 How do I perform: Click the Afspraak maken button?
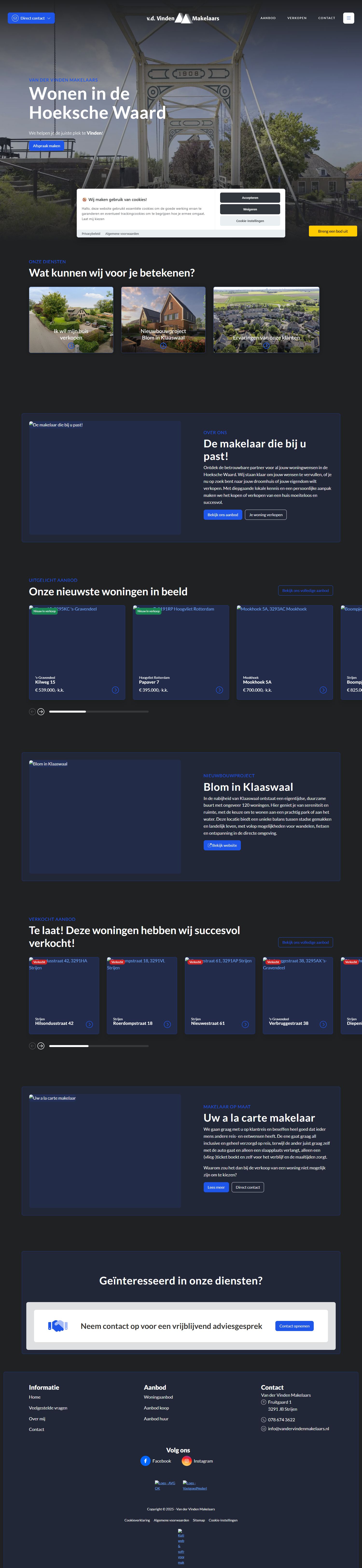[46, 146]
